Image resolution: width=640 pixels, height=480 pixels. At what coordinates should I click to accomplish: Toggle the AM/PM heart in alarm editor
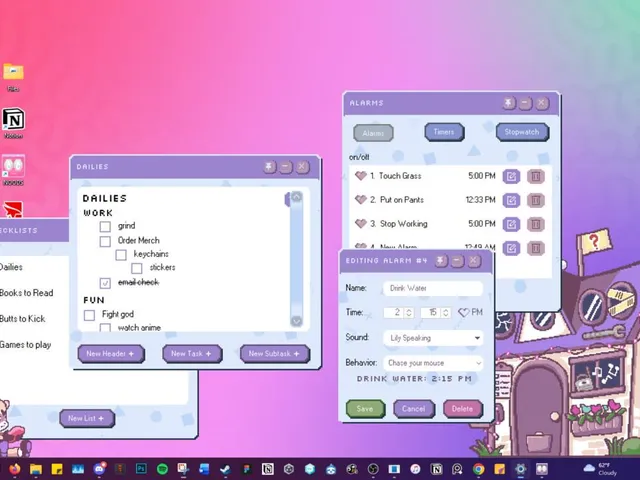[463, 313]
